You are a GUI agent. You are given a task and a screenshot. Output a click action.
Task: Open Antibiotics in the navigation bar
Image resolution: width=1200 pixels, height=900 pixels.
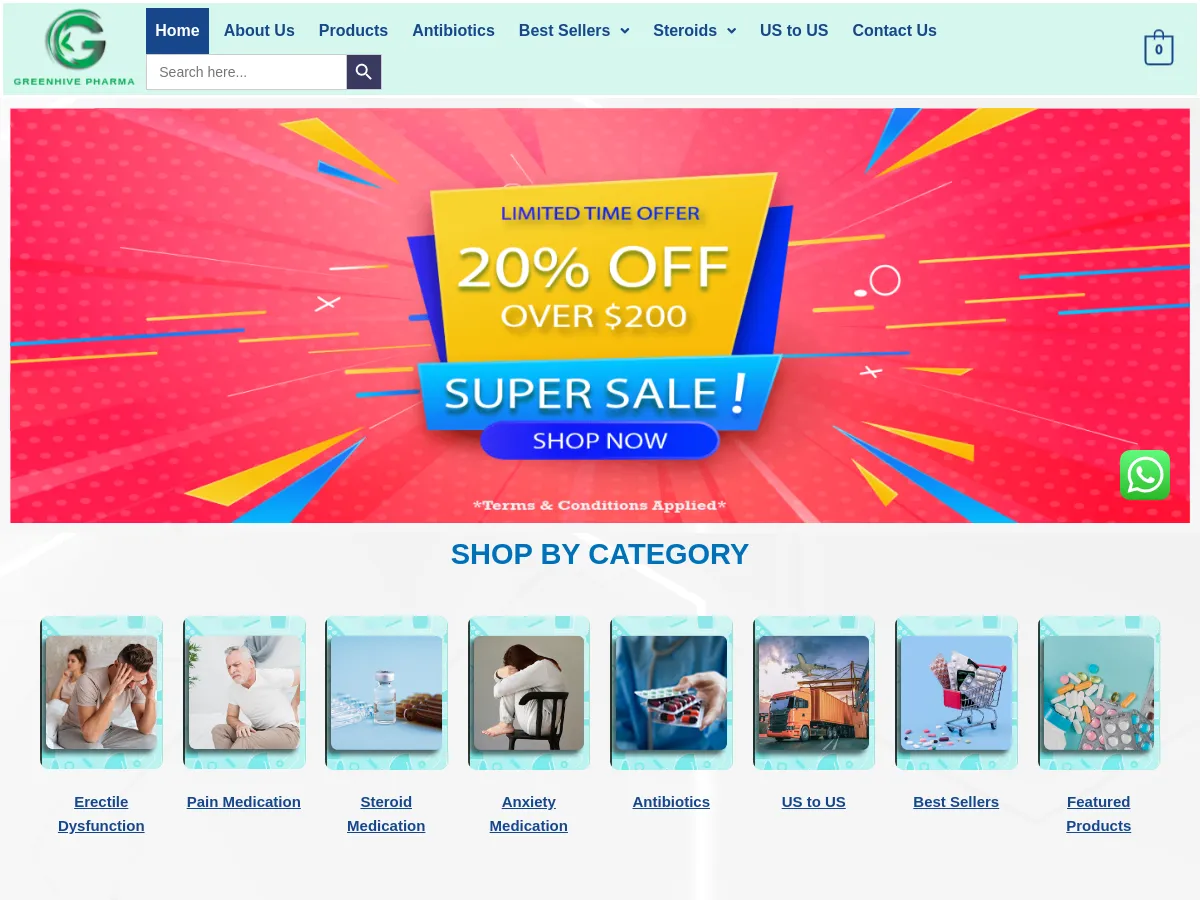point(453,31)
